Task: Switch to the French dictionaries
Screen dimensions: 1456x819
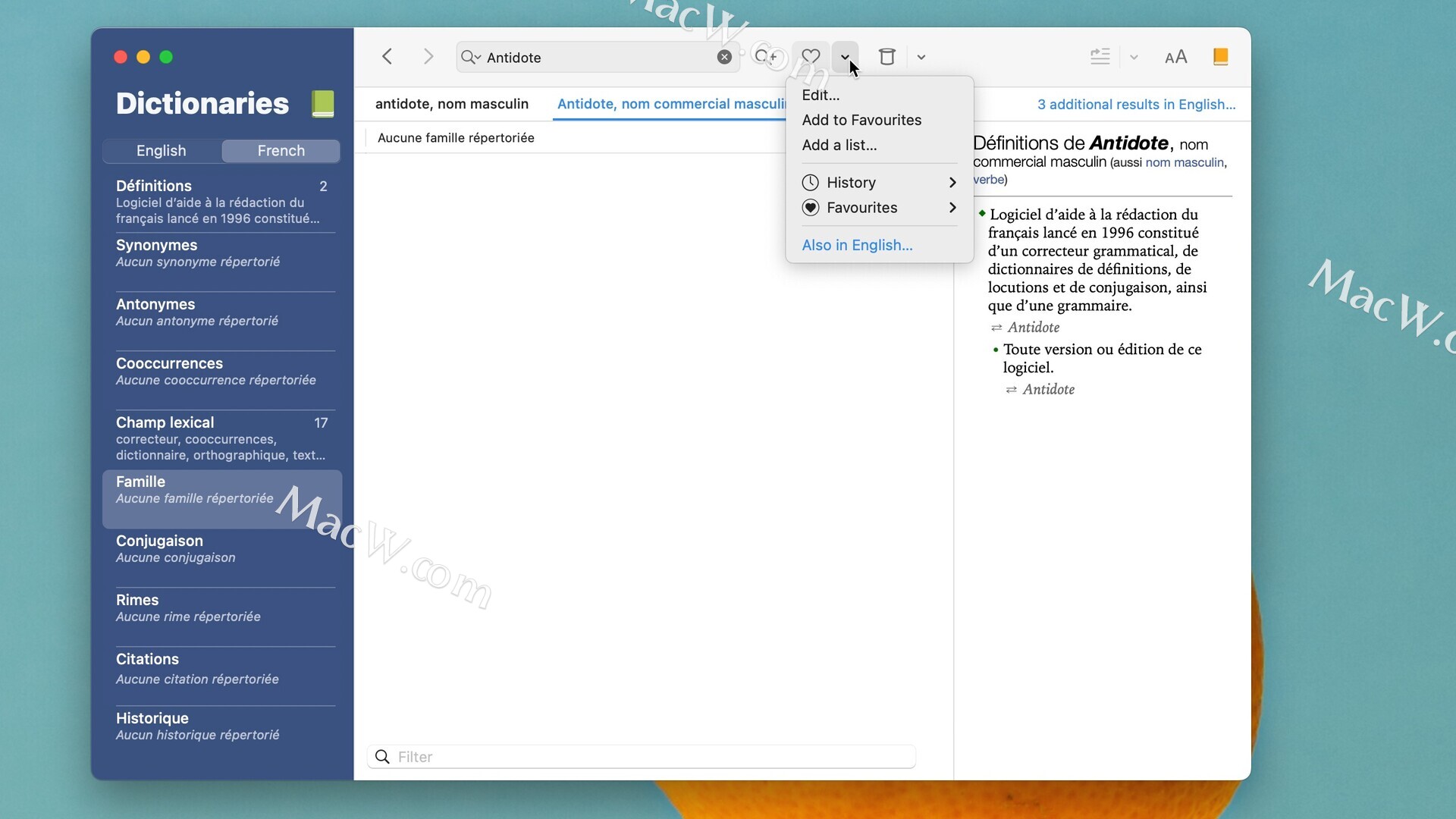Action: 281,151
